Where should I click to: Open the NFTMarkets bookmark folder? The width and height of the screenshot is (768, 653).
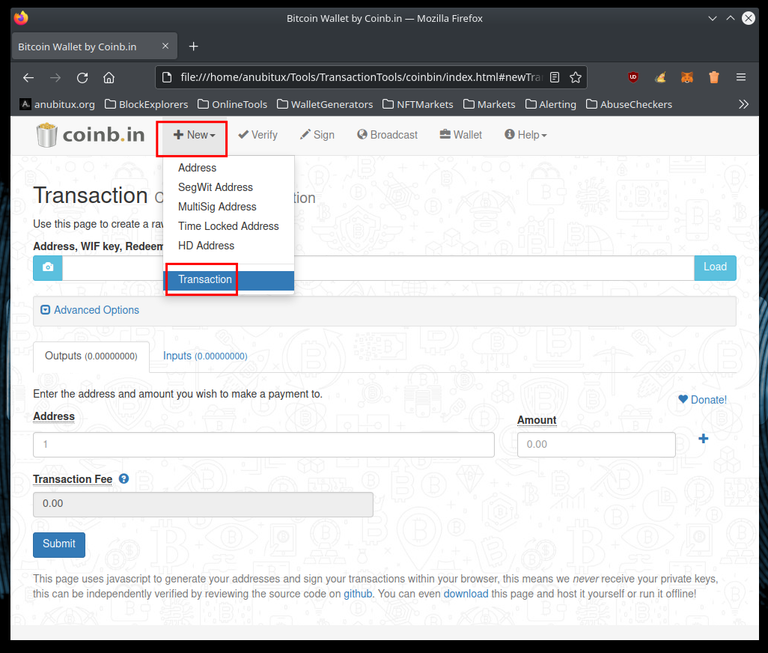coord(418,104)
